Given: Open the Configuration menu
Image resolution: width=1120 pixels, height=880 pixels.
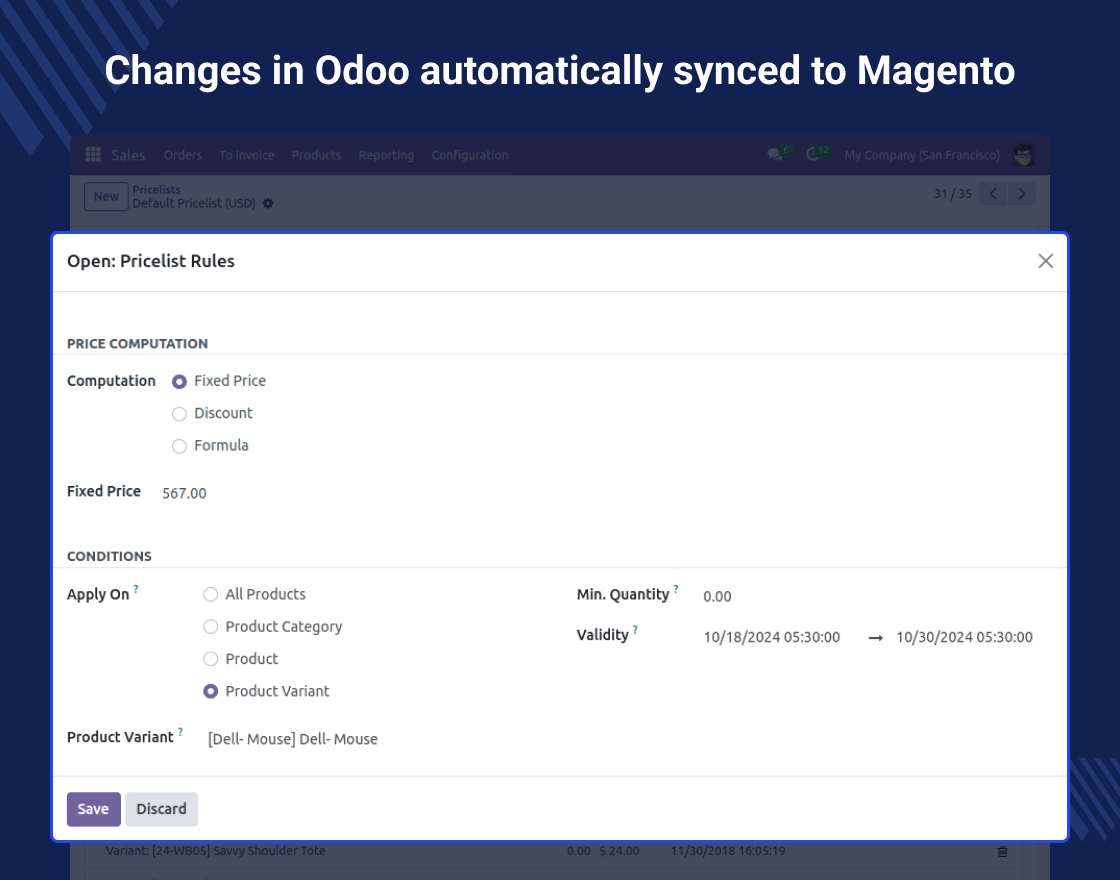Looking at the screenshot, I should 469,155.
